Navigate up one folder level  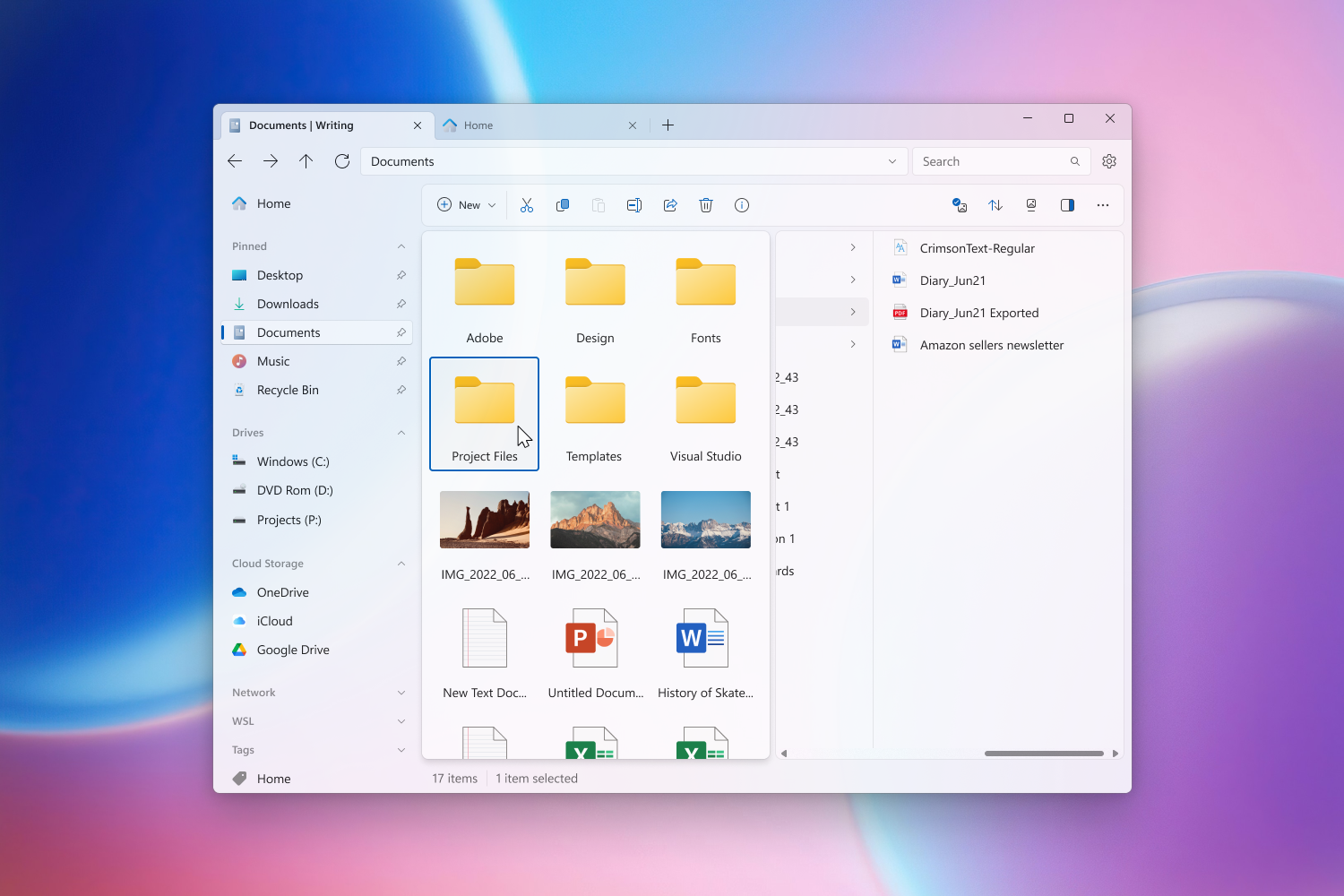tap(306, 160)
